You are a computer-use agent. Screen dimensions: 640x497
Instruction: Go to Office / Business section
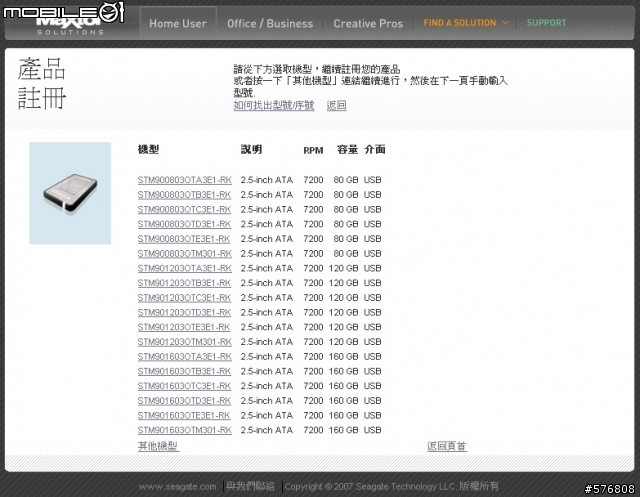pos(270,24)
